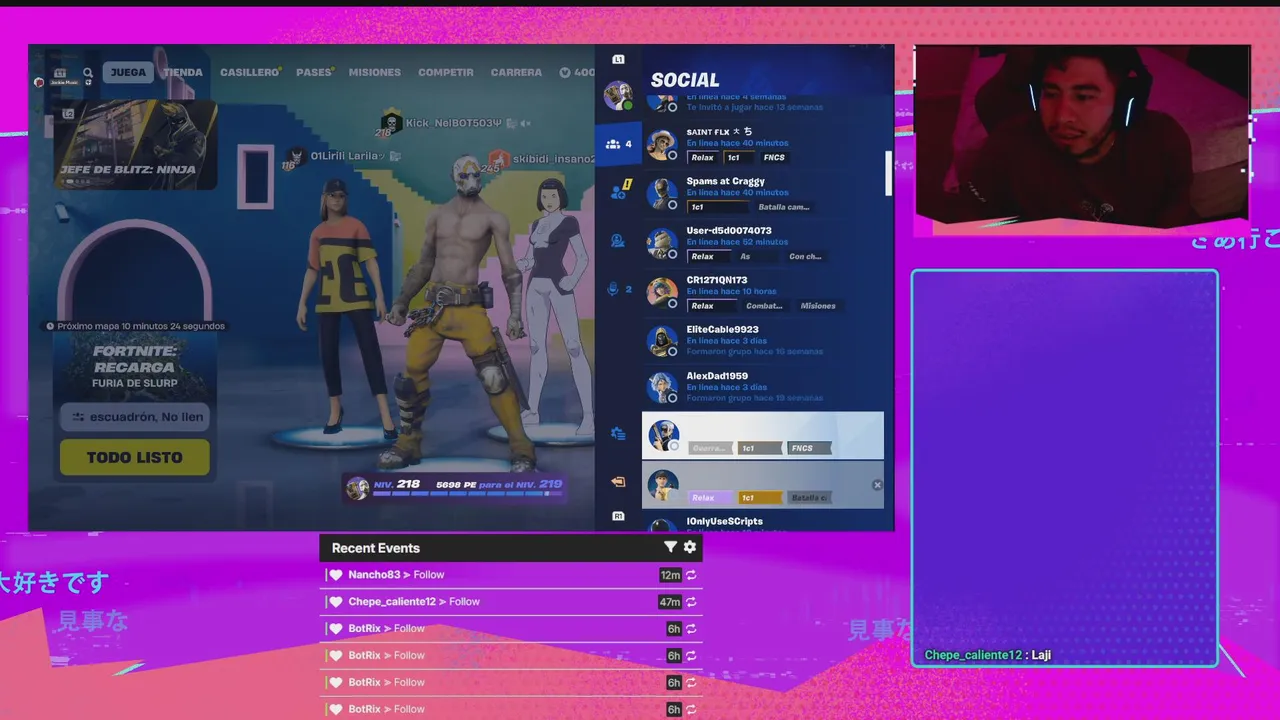
Task: Open the friends list tab with count 4
Action: pos(618,144)
